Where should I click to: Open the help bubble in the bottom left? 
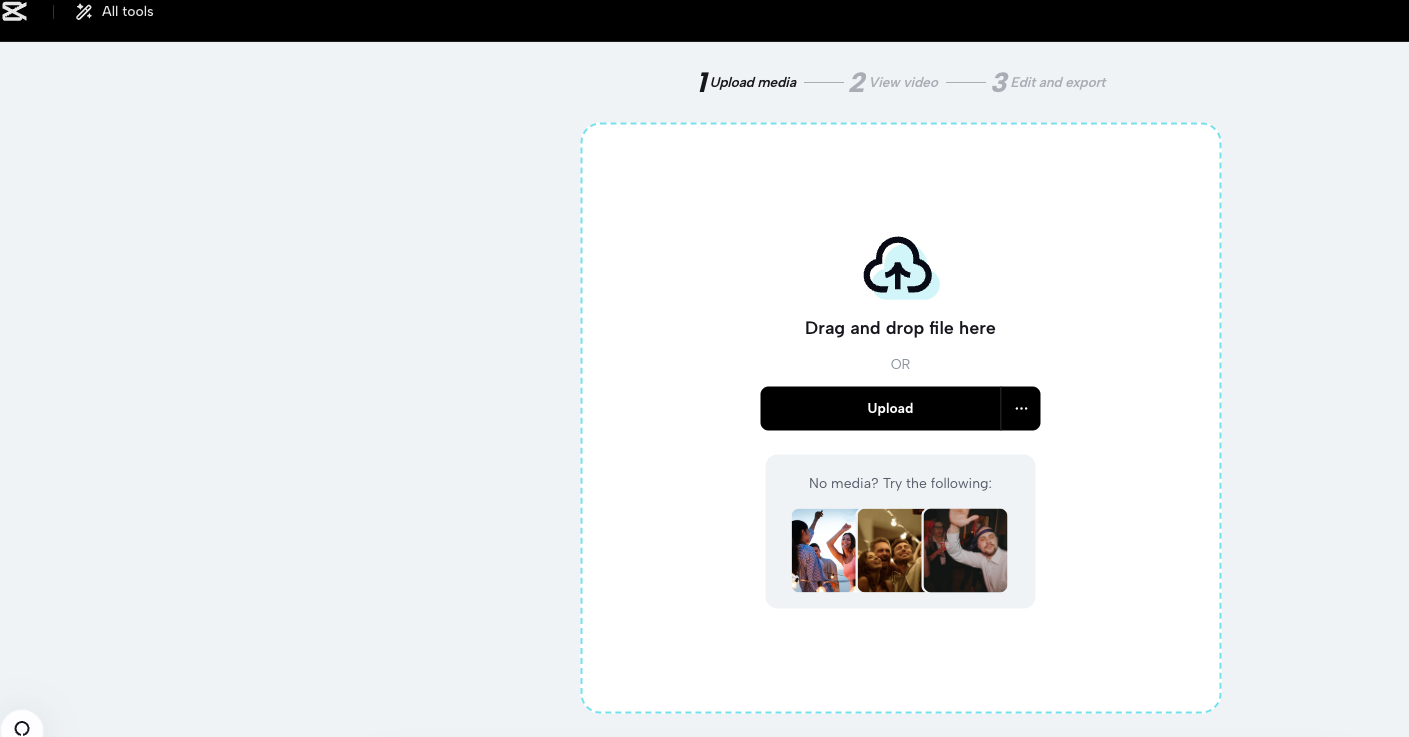pos(22,727)
